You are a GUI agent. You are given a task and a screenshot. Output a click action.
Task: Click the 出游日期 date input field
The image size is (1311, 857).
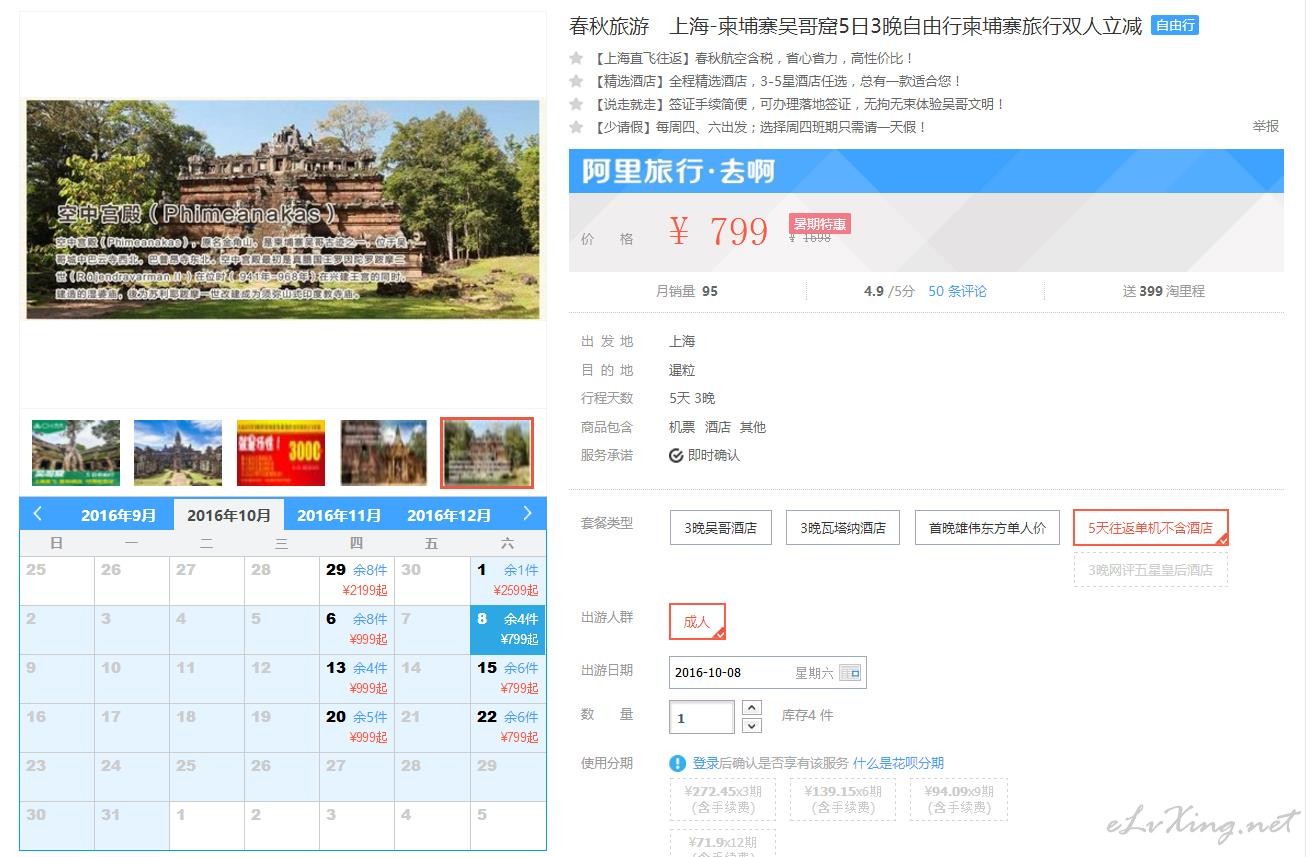768,672
